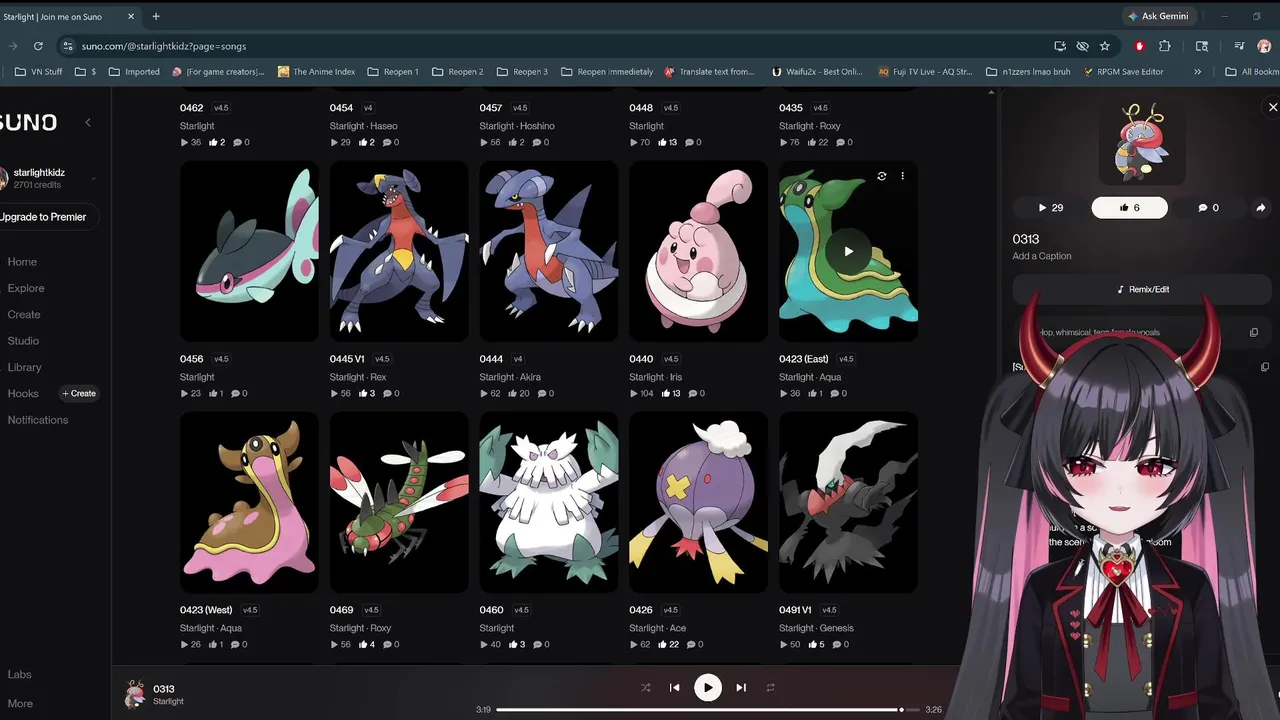Open the Reopen 1 bookmarks folder
The height and width of the screenshot is (720, 1280).
[x=393, y=72]
